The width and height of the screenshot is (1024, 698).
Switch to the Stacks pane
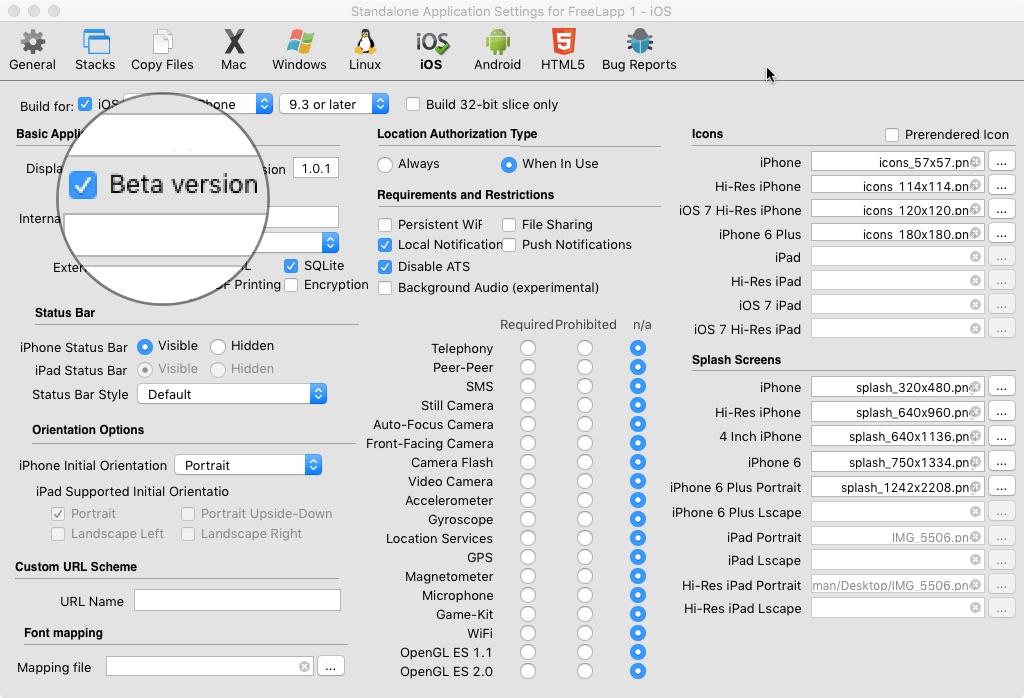(95, 50)
